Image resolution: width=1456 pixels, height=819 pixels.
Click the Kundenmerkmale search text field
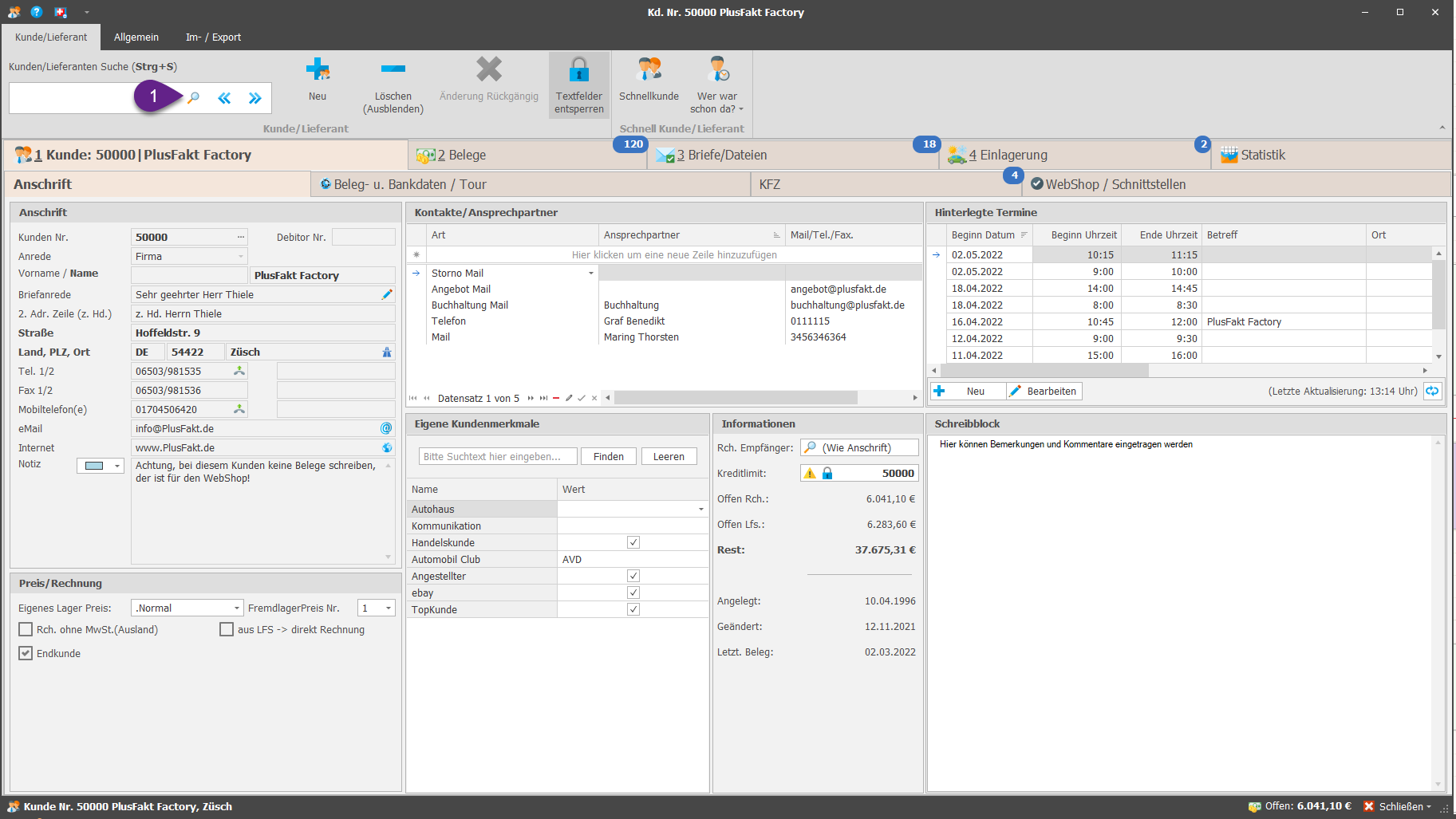coord(498,456)
